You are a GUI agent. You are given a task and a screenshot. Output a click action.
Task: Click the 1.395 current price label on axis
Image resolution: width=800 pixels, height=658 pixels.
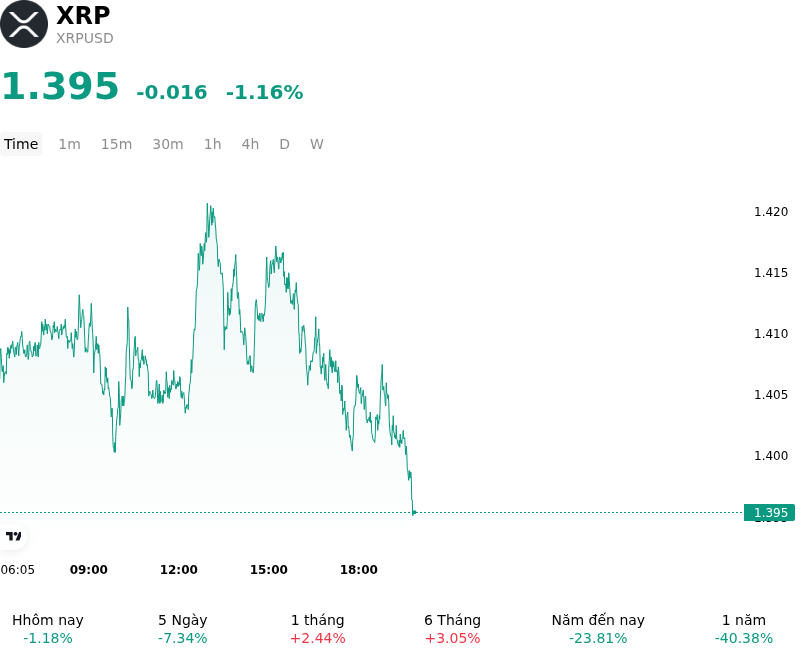click(770, 513)
